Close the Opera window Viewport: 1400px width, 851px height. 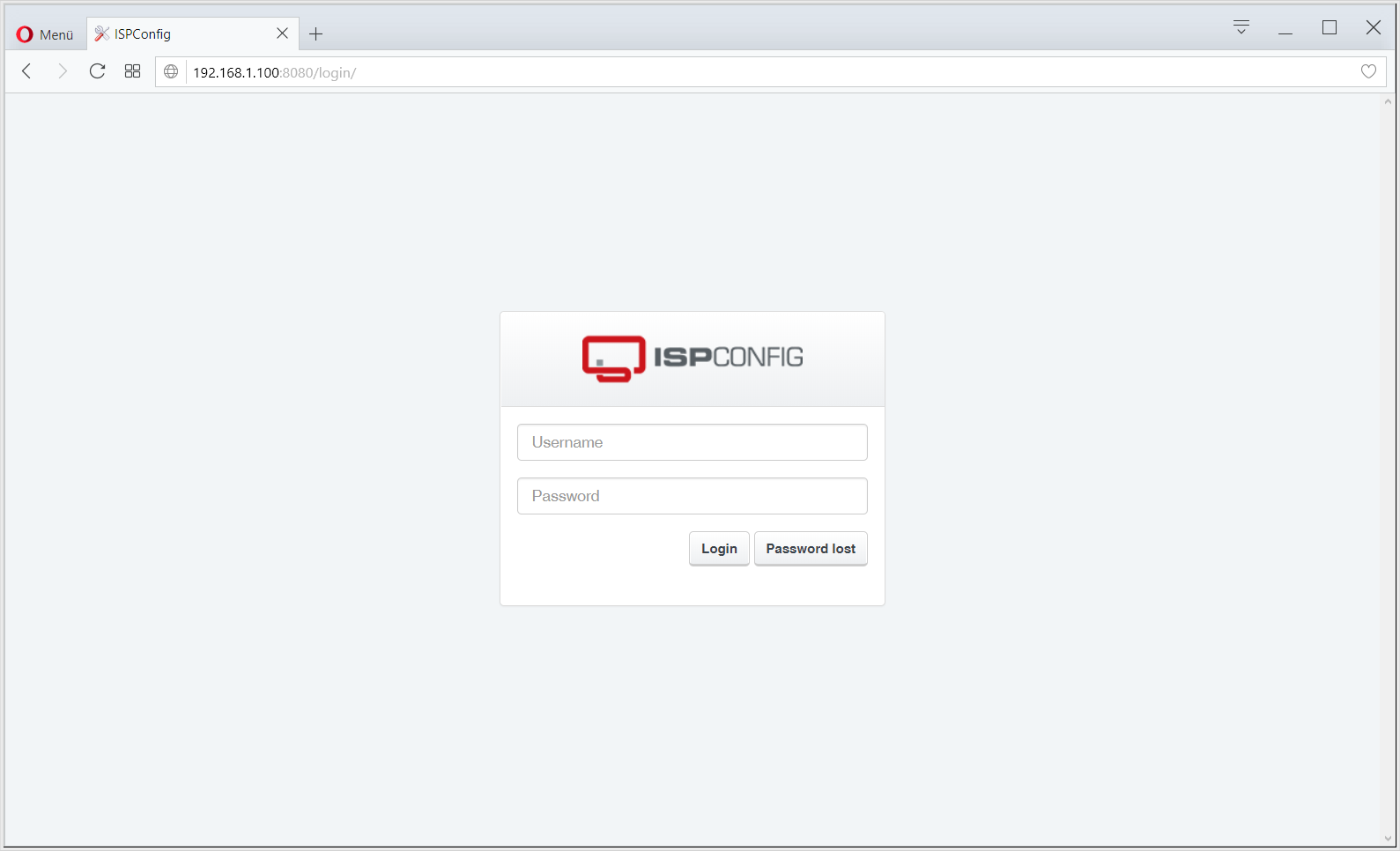coord(1374,28)
